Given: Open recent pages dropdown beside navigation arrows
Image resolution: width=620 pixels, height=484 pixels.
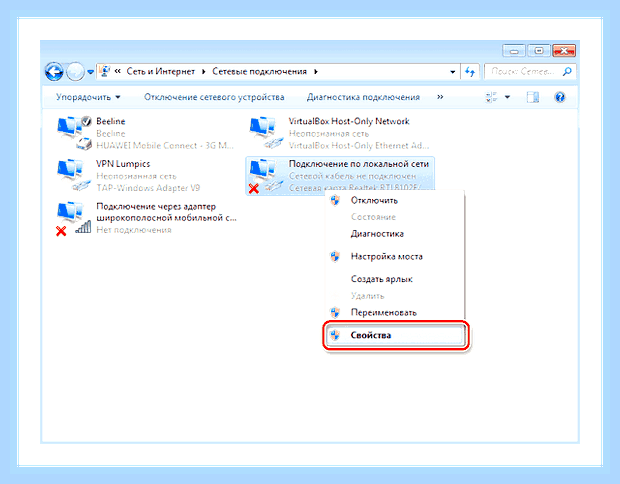Looking at the screenshot, I should coord(91,72).
